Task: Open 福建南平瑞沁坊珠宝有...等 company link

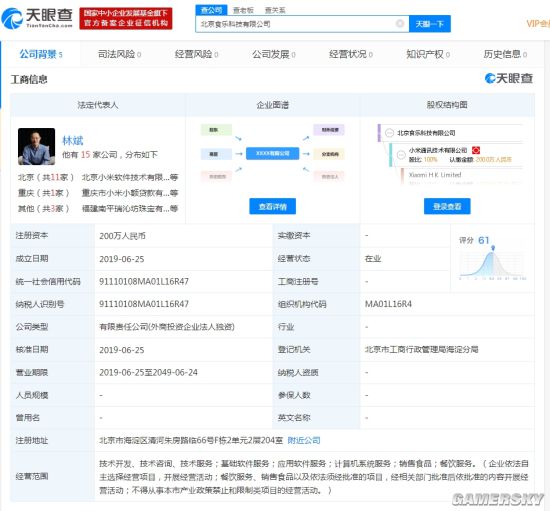Action: point(130,209)
